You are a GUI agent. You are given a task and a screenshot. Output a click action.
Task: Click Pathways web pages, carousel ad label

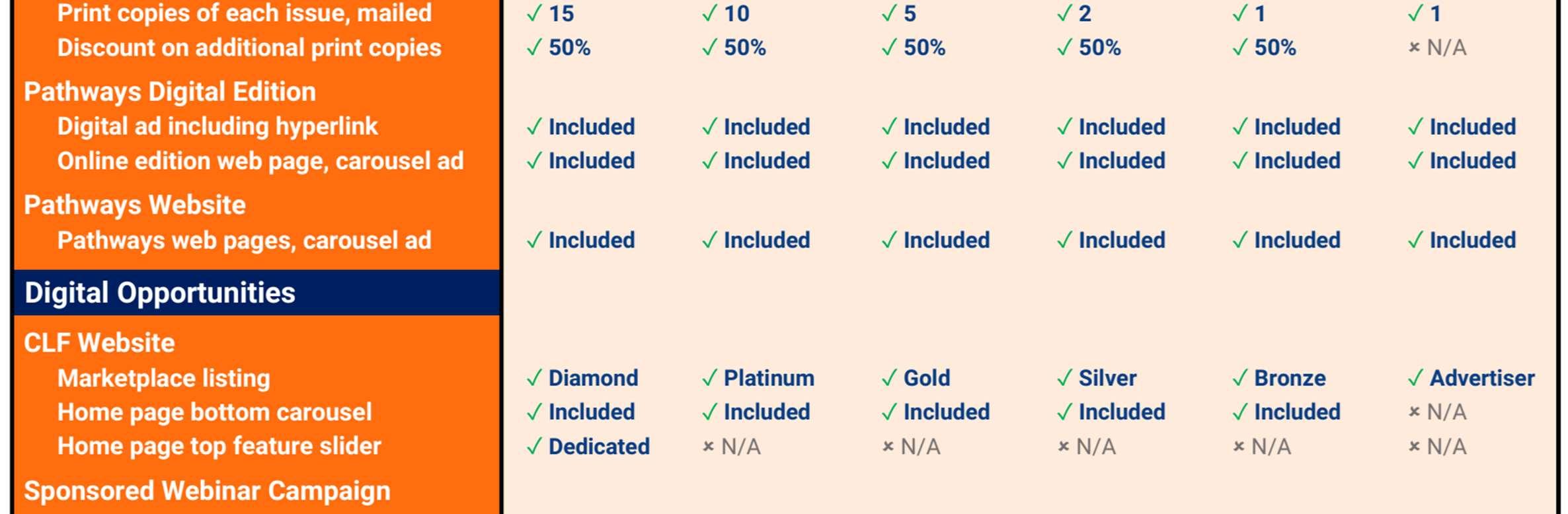point(245,240)
